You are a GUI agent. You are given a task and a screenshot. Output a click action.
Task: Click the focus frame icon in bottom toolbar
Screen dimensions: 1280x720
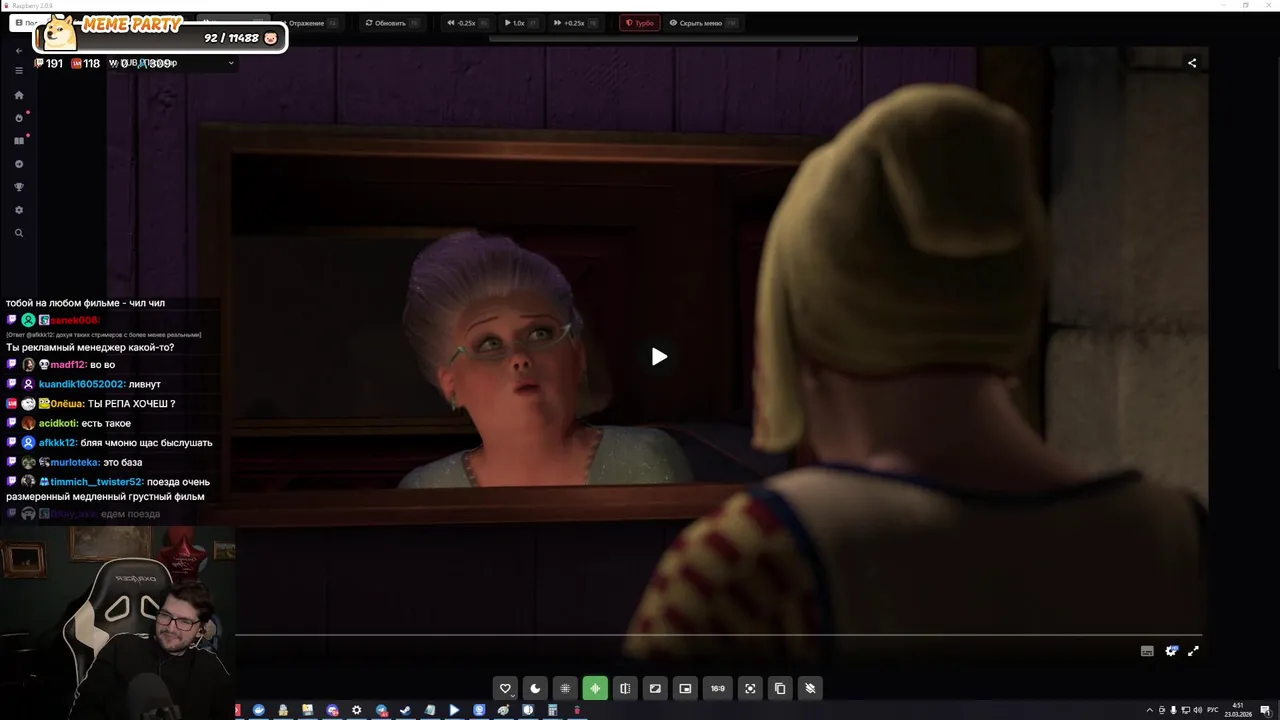coord(750,688)
